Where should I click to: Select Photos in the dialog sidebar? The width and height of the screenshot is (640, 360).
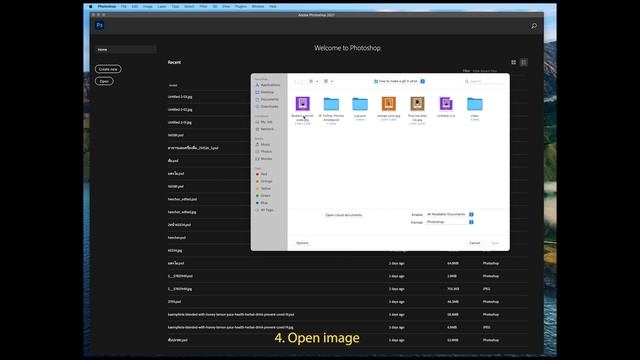pyautogui.click(x=263, y=151)
